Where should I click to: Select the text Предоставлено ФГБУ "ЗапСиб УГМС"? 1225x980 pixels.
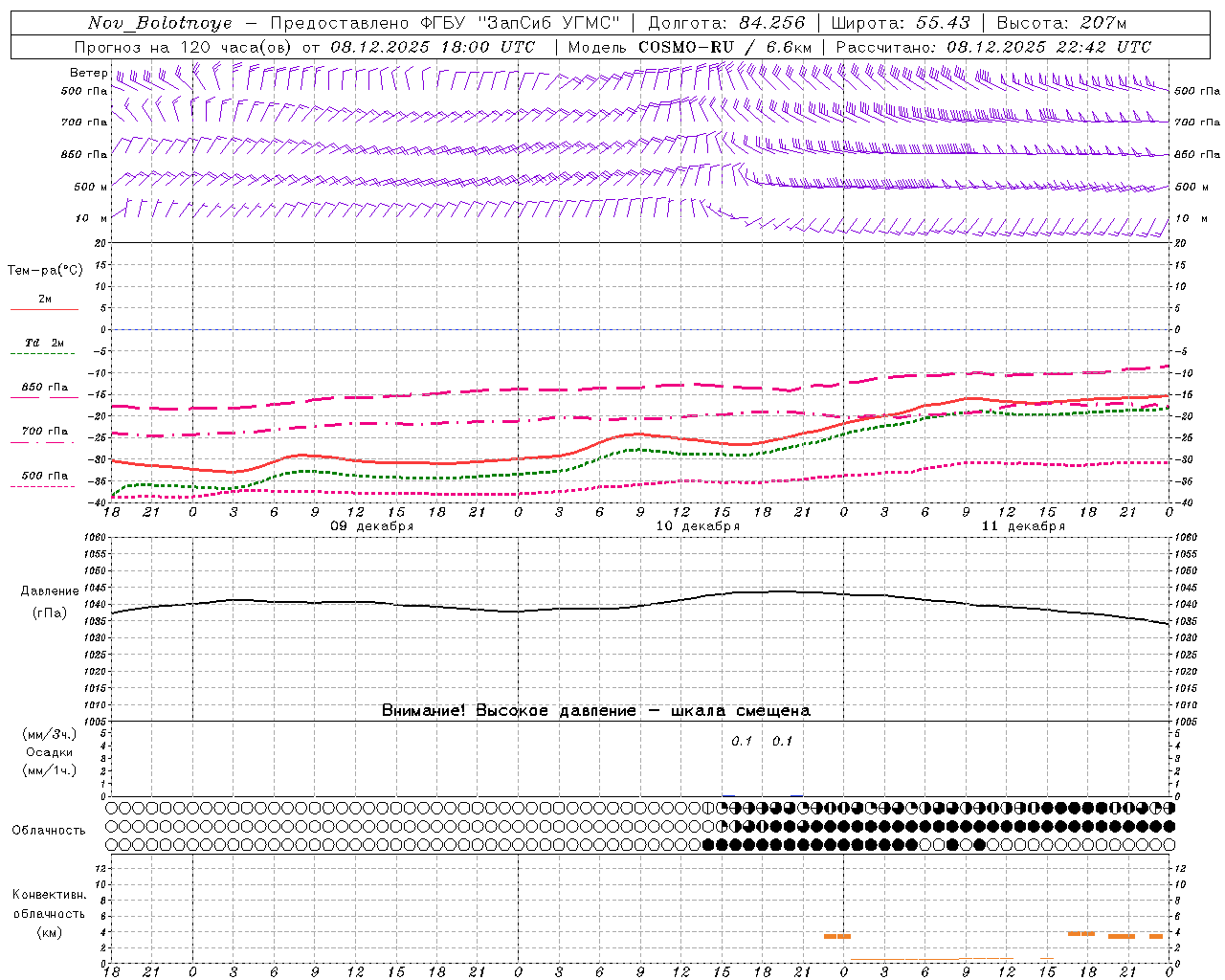[x=445, y=23]
